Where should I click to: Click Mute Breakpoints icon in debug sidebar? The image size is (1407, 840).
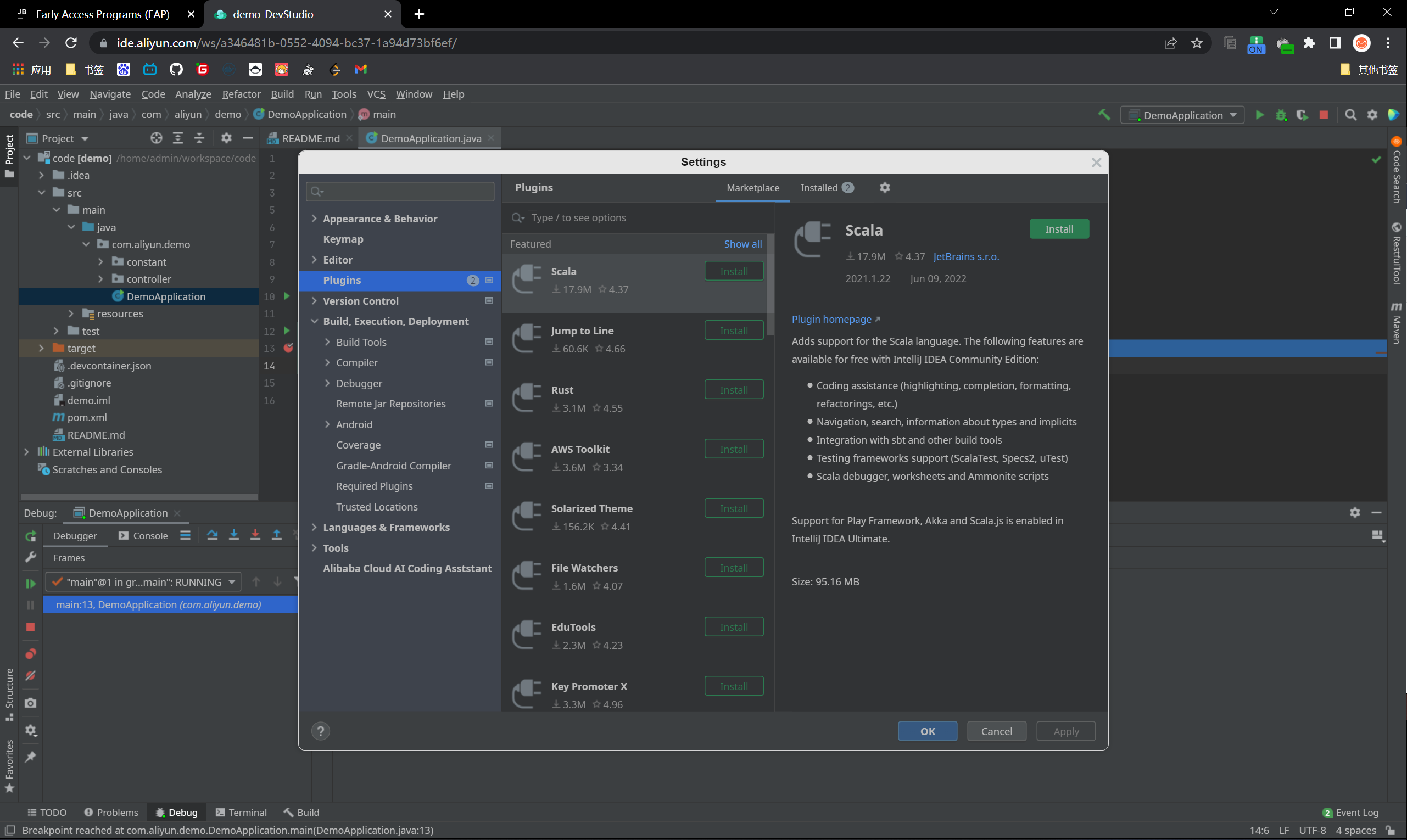[x=31, y=676]
